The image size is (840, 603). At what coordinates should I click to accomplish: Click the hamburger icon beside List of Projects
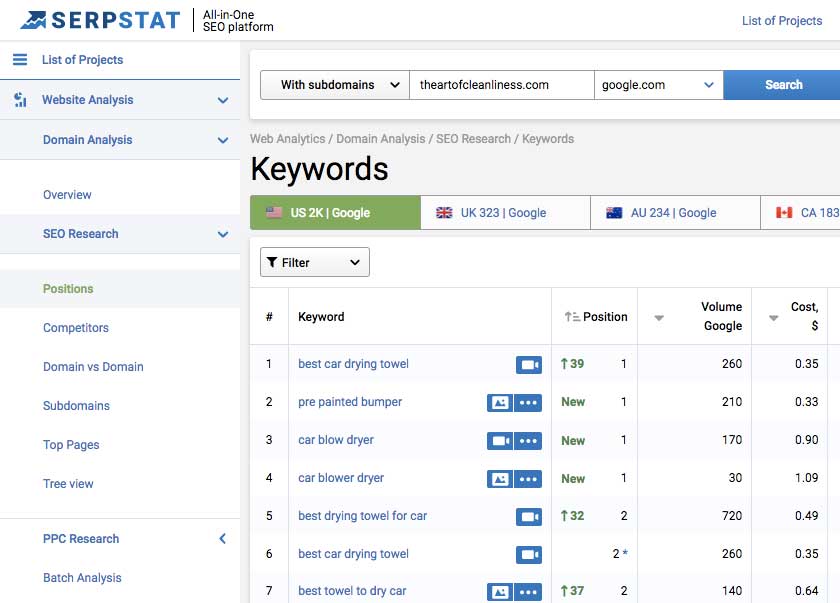[20, 60]
